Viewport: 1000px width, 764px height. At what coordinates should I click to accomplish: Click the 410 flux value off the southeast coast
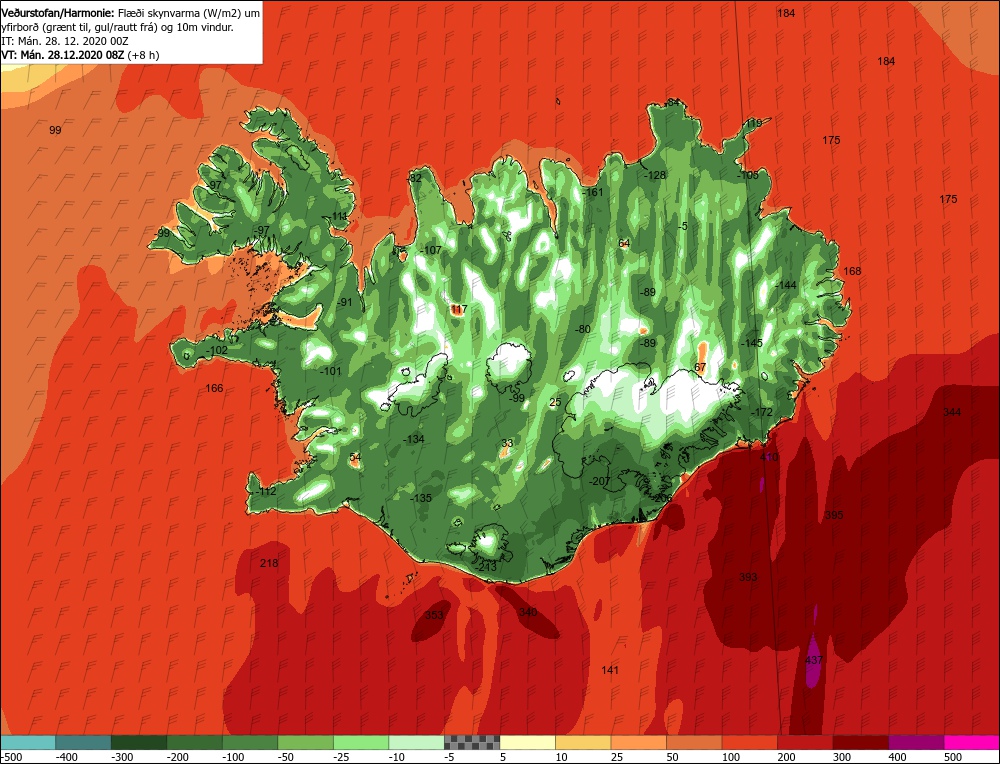pyautogui.click(x=769, y=457)
